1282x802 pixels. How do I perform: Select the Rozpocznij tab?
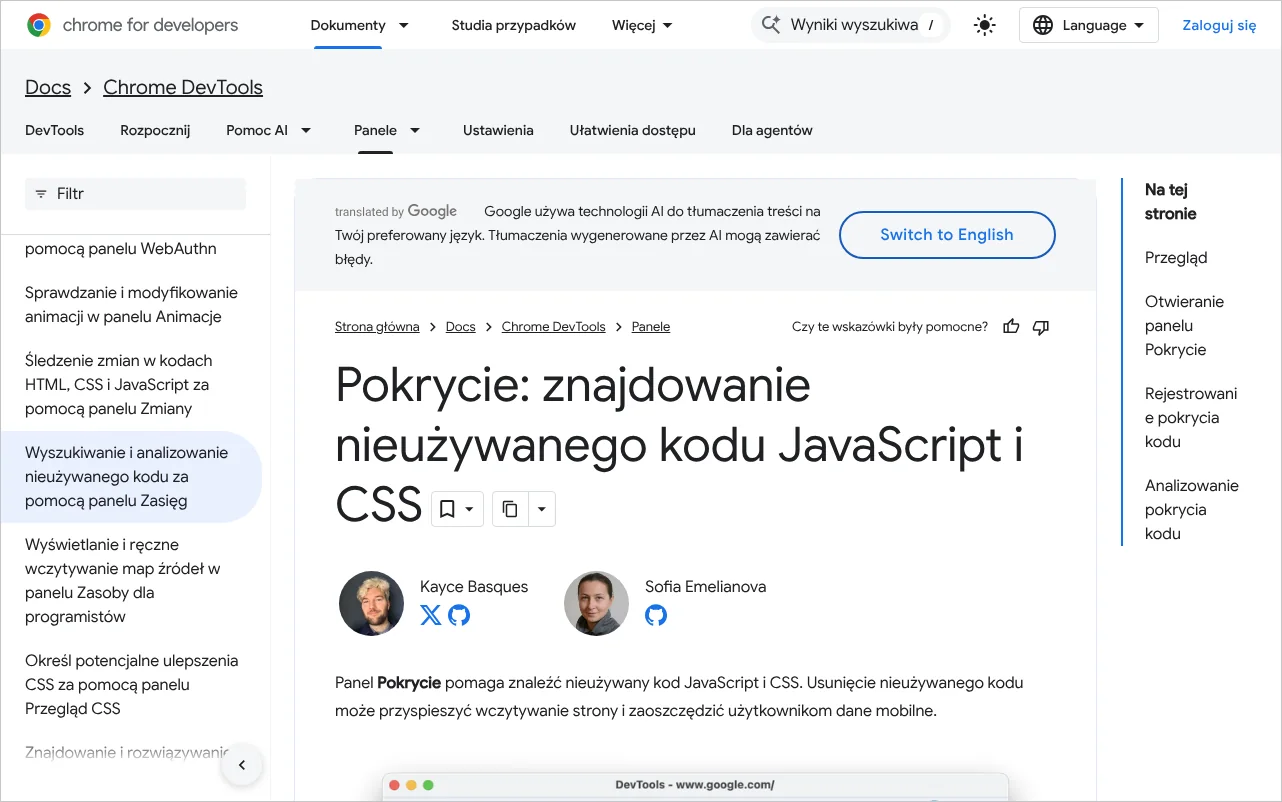(155, 130)
